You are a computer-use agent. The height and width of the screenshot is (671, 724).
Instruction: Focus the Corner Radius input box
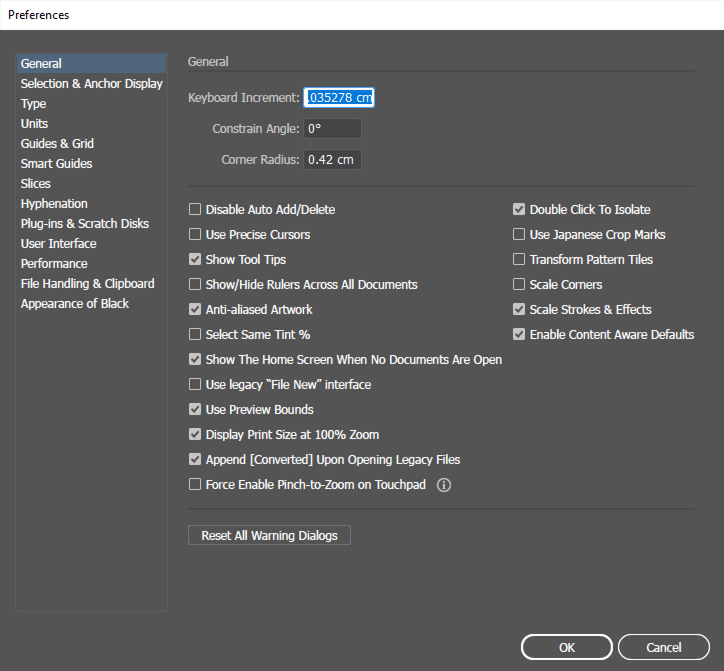[x=332, y=160]
